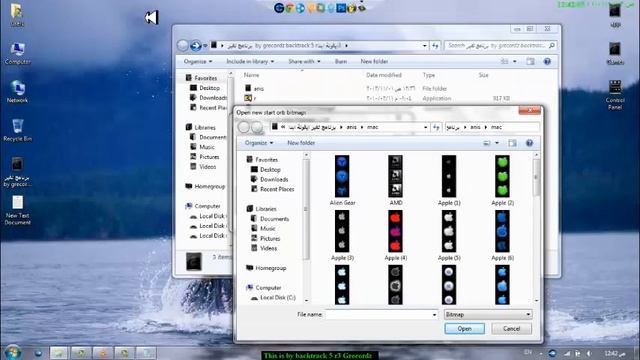Select the Apple (5) file

449,231
